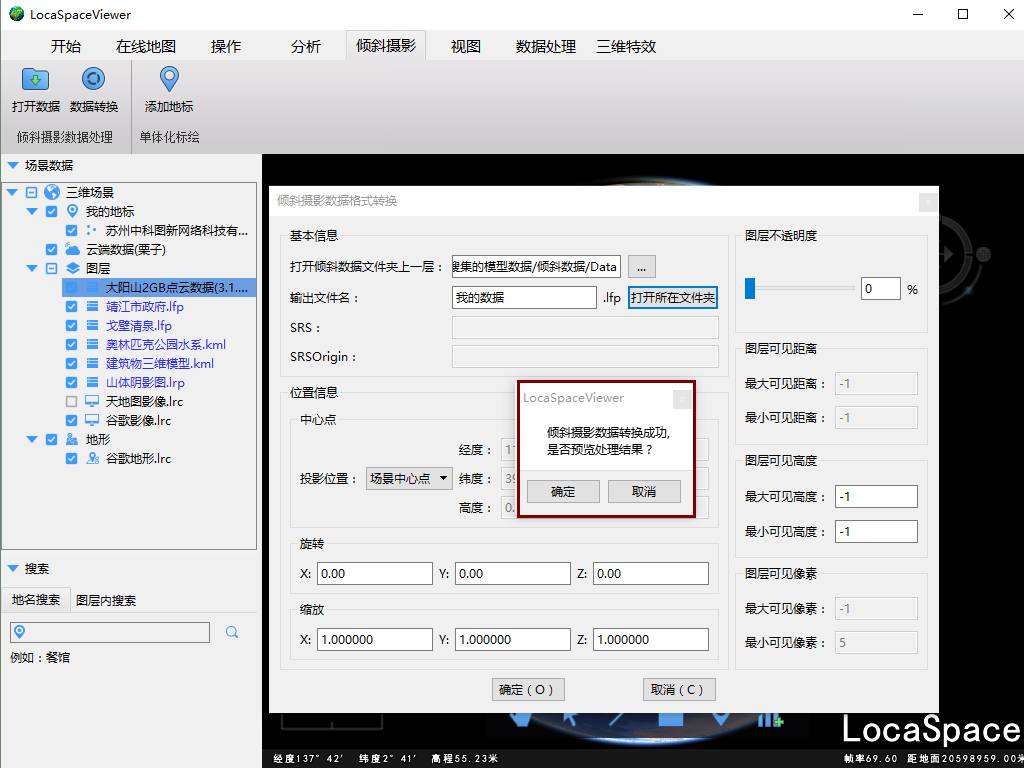Uncheck the 建筑物三维模型.kml checkbox

[x=72, y=363]
